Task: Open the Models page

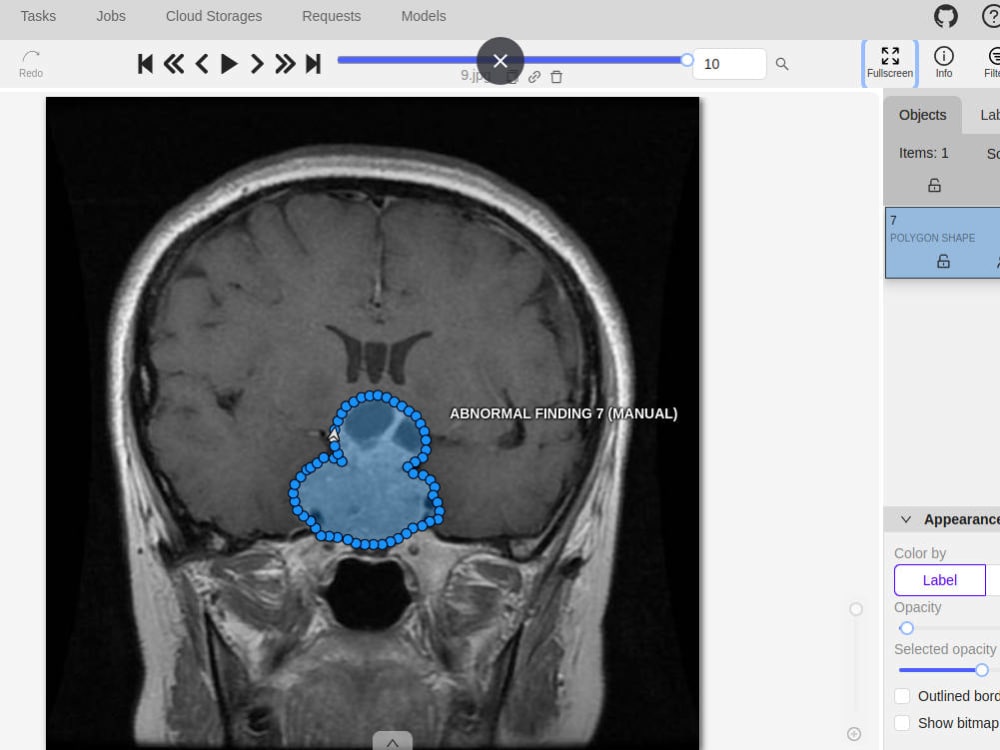Action: click(x=423, y=16)
